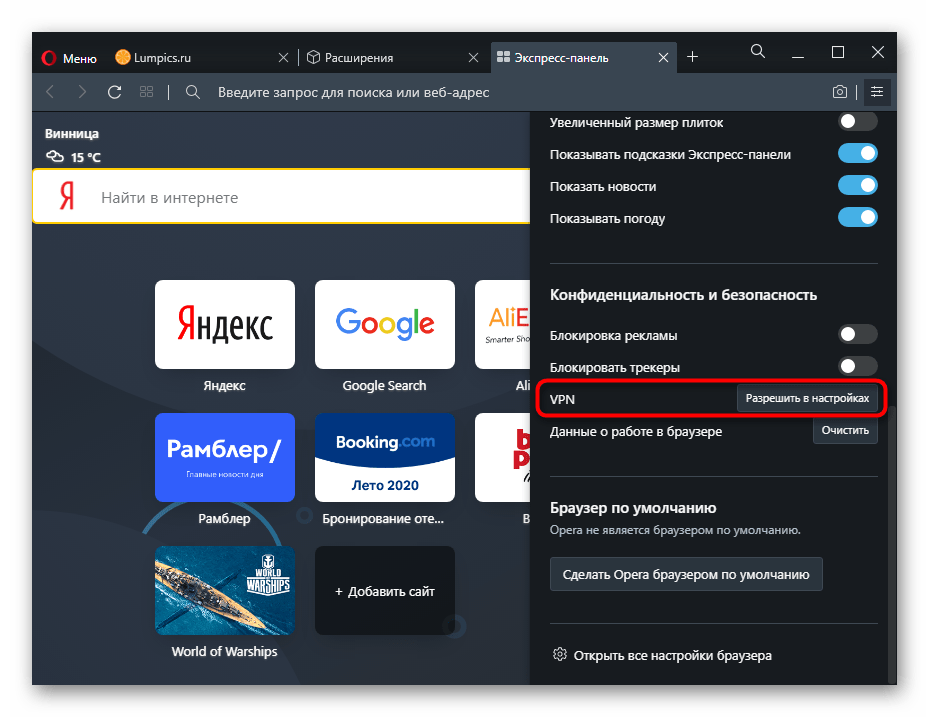Click Очистить browsing data button
929x717 pixels.
coord(845,430)
